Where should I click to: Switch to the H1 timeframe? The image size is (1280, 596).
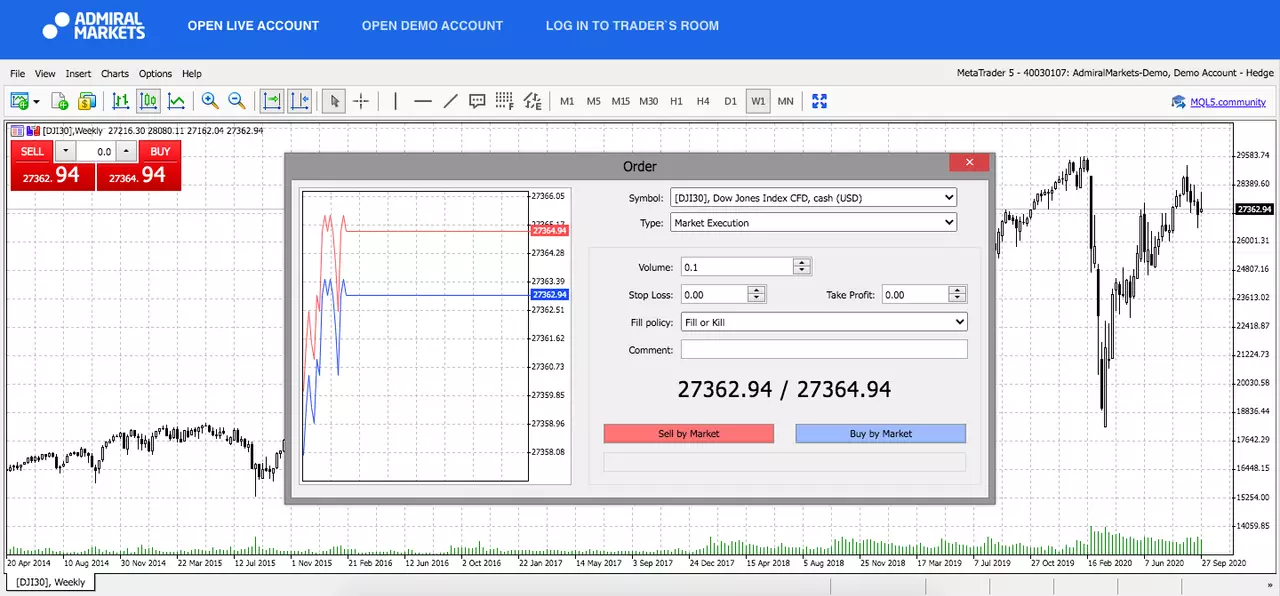[x=676, y=102]
